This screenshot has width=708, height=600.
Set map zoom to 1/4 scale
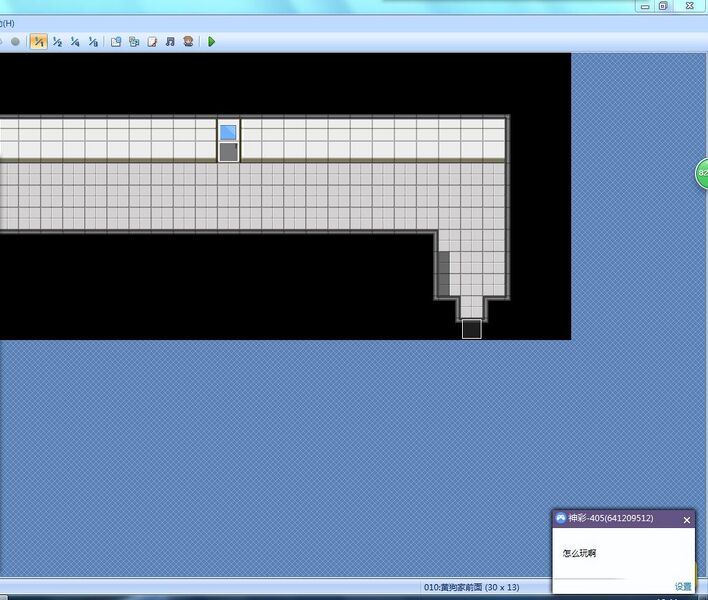[75, 42]
